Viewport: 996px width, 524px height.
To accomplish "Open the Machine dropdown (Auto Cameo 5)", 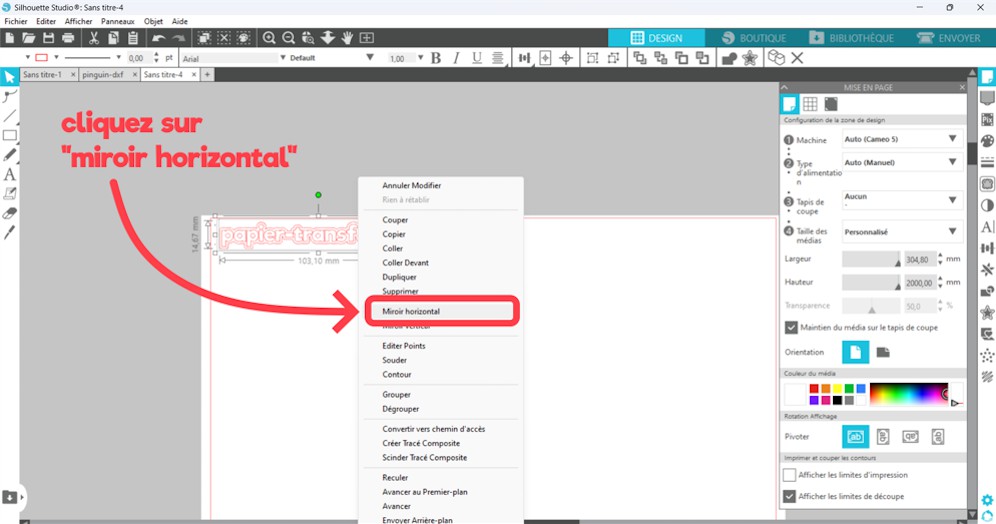I will point(902,139).
